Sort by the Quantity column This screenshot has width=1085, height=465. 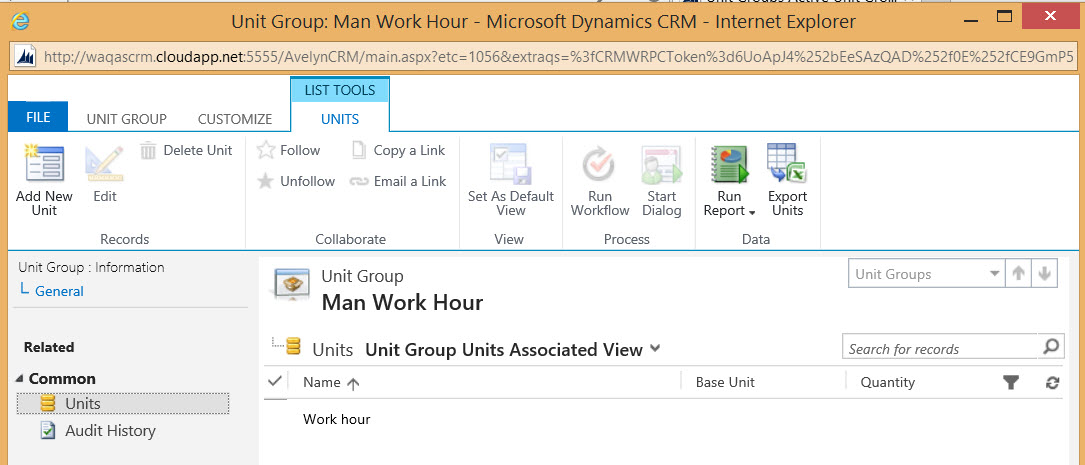click(x=887, y=382)
